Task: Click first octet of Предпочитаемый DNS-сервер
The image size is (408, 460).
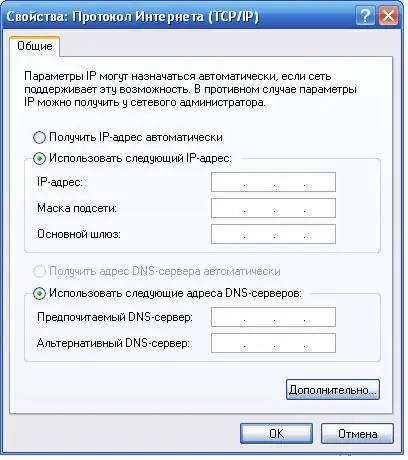Action: (228, 317)
